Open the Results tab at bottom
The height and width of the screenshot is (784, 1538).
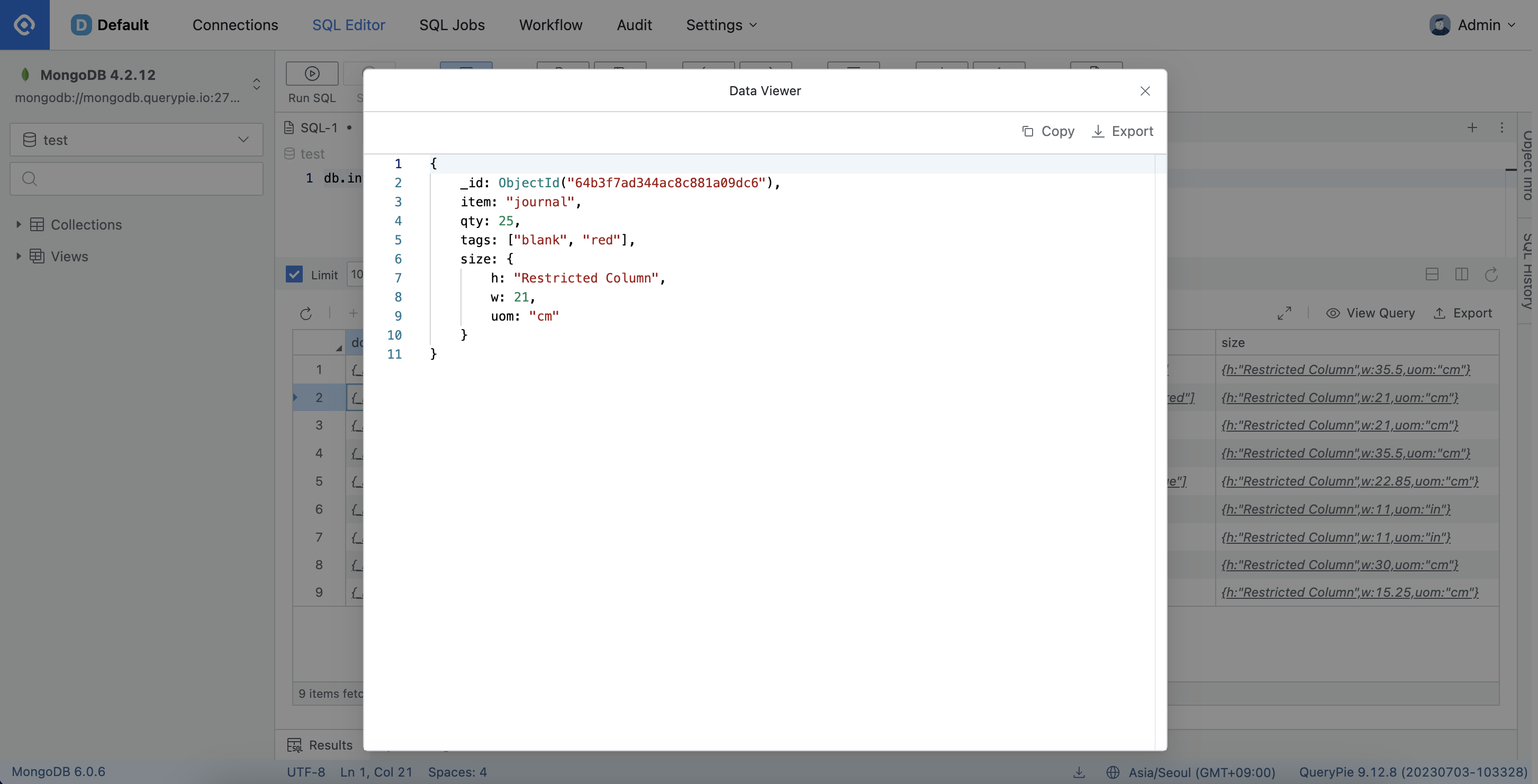(320, 745)
